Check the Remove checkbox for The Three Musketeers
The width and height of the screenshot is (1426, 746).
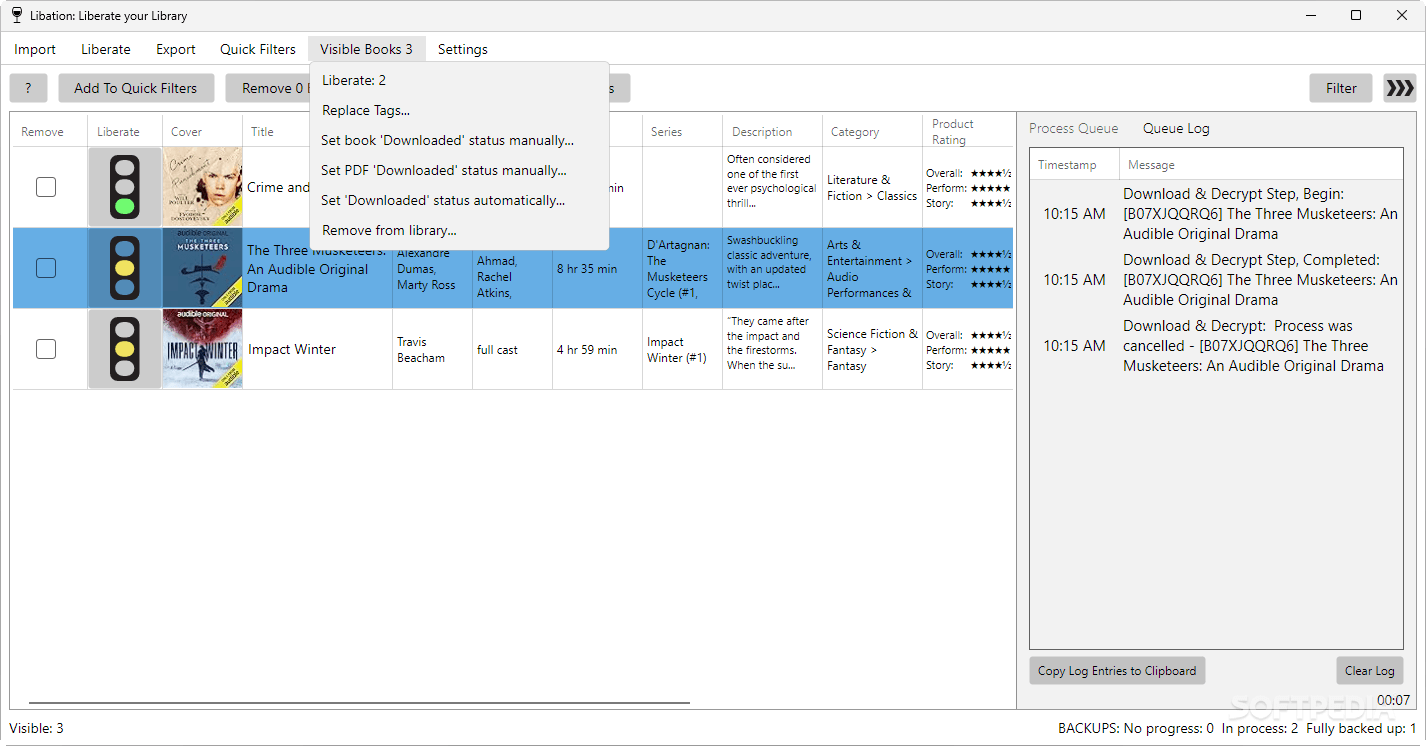click(45, 268)
